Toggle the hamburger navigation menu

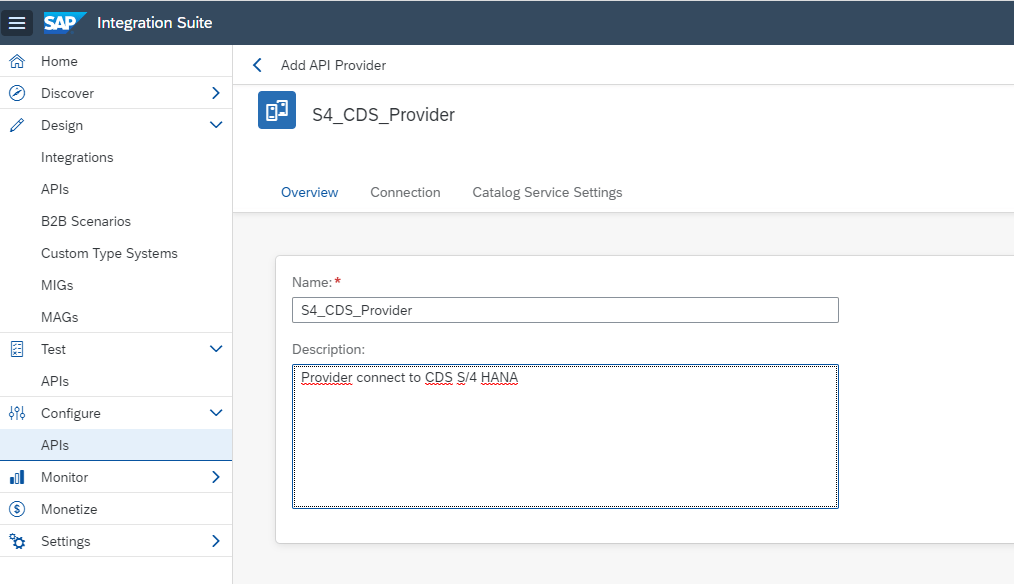[x=17, y=22]
